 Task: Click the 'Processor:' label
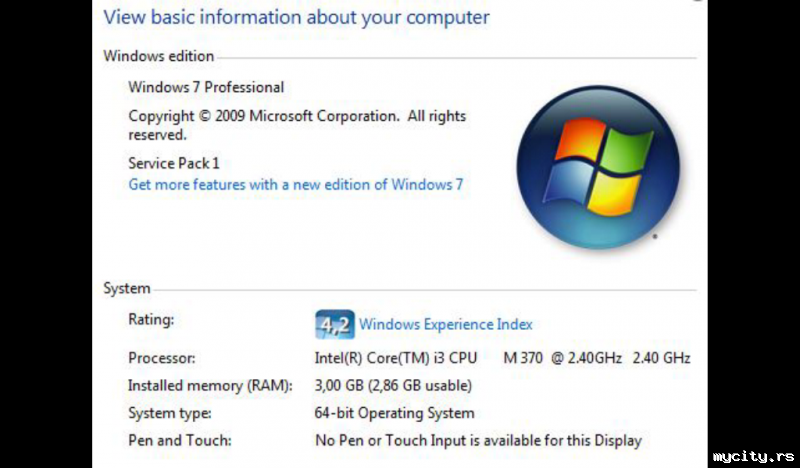[x=162, y=358]
